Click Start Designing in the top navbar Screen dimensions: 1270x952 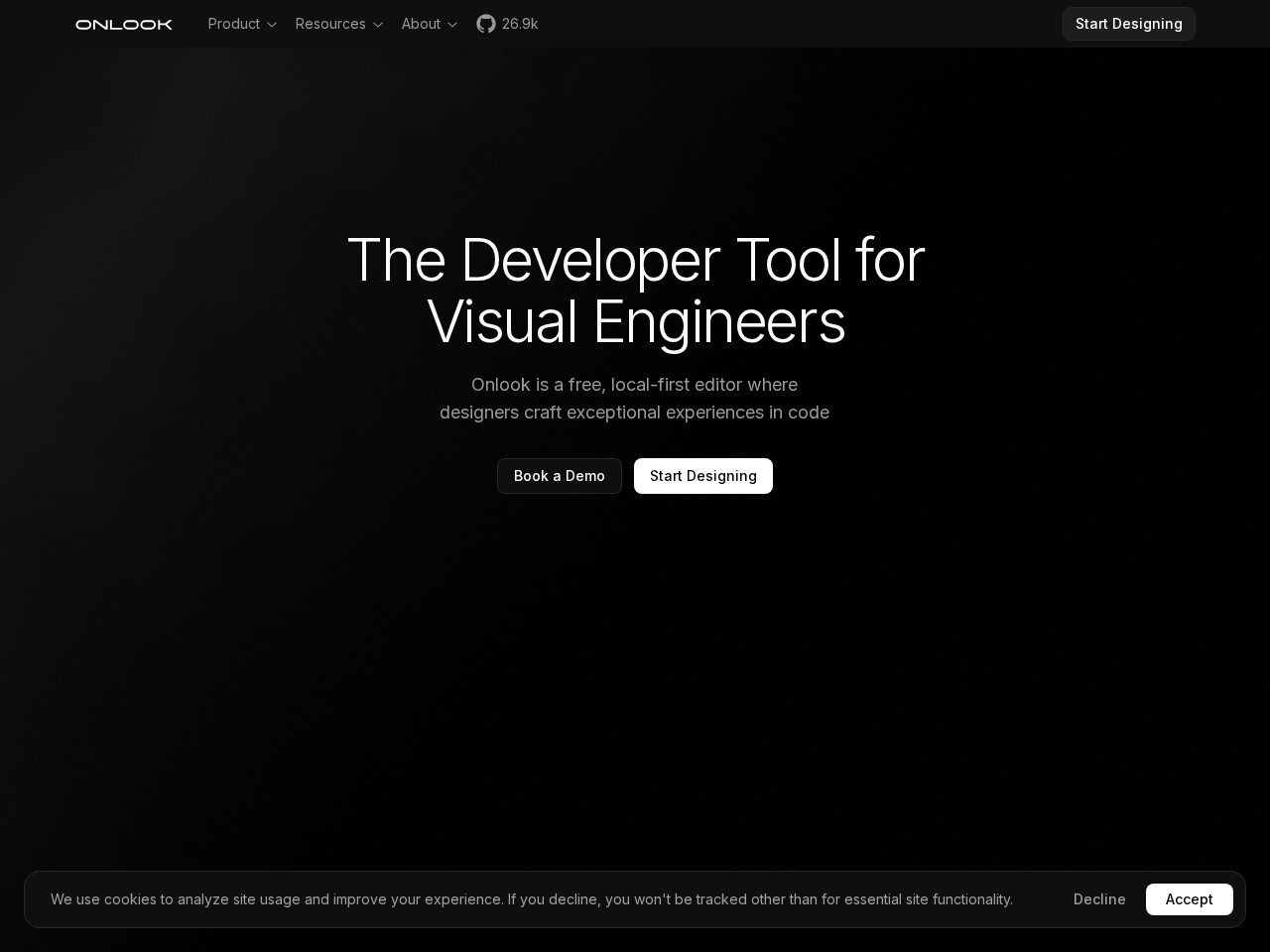[1129, 24]
